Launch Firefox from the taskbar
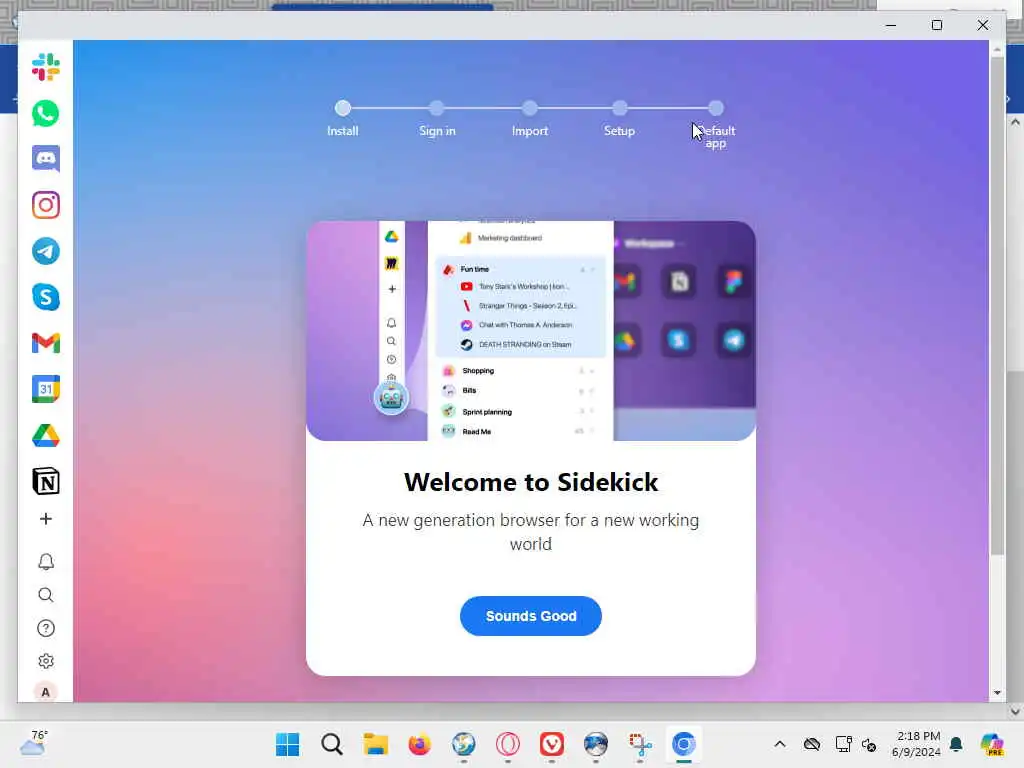Screen dimensions: 1024x768 click(x=419, y=744)
